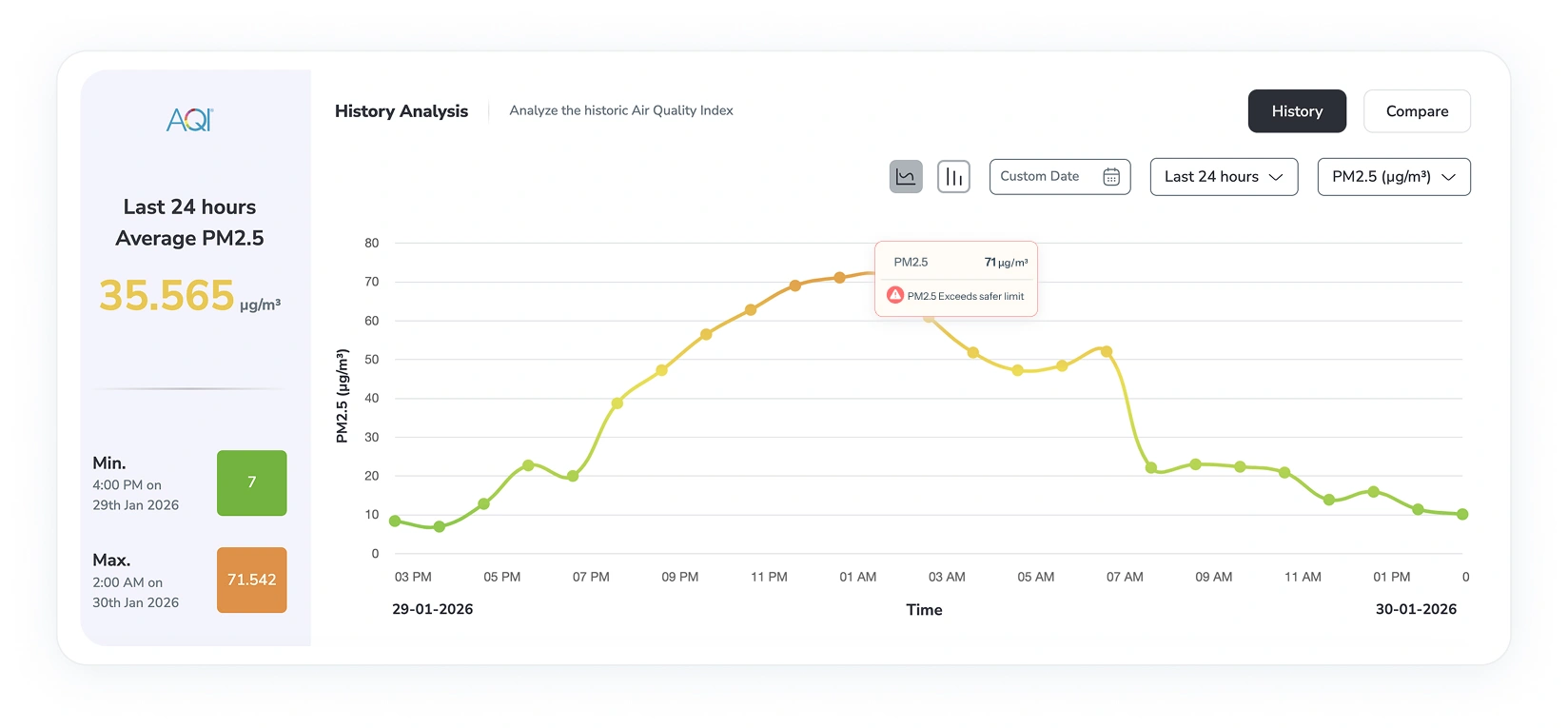Expand the PM2.5 (µg/m³) pollutant dropdown
Image resolution: width=1568 pixels, height=728 pixels.
tap(1394, 177)
